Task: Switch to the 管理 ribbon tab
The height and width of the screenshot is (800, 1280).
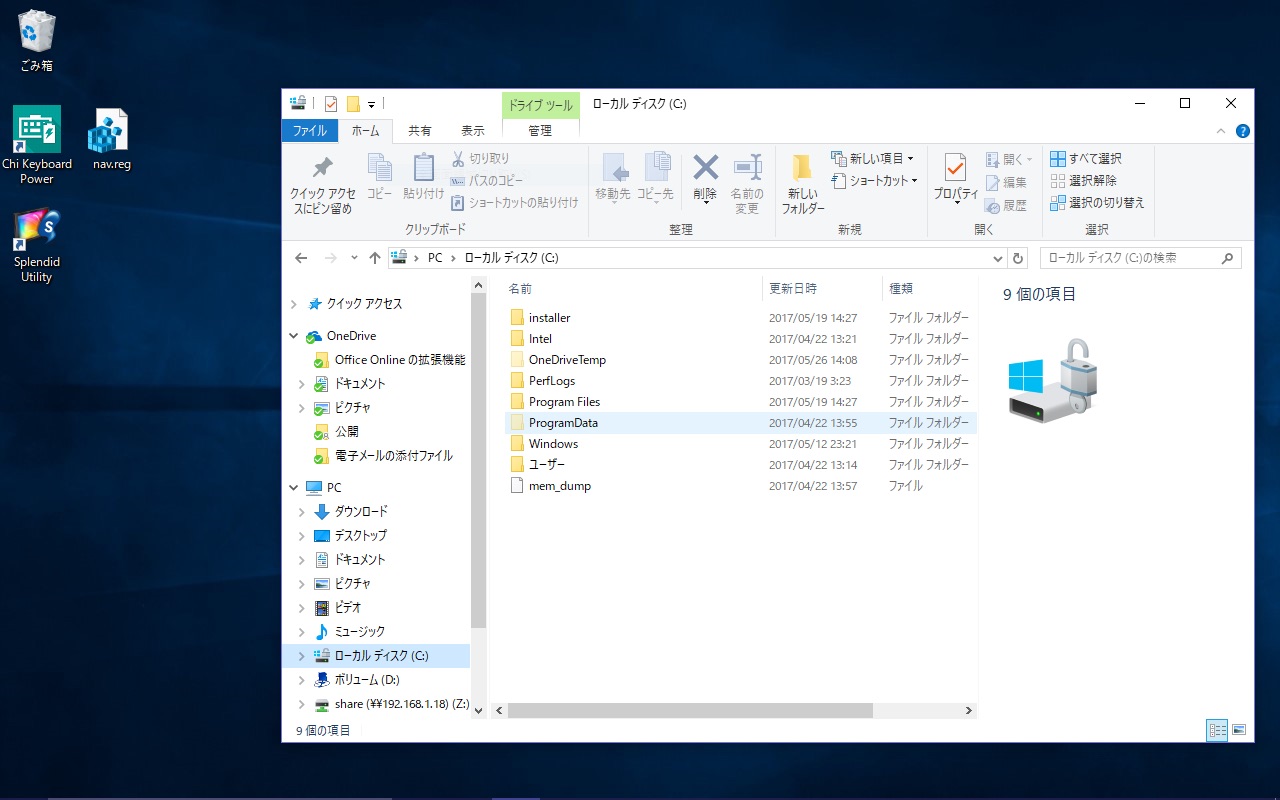Action: tap(540, 131)
